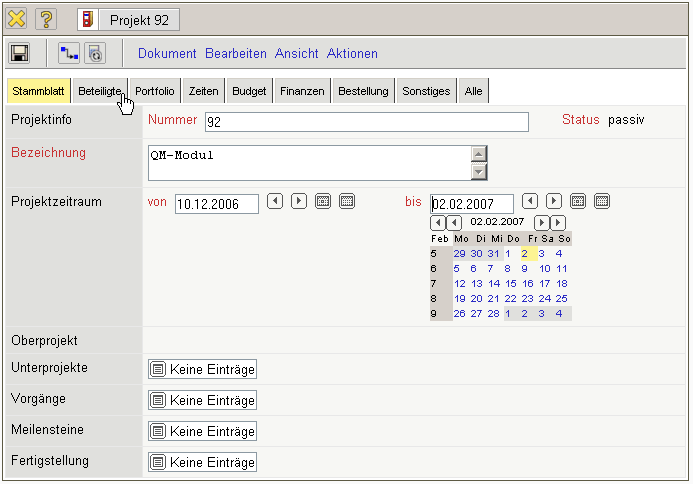Switch to the Budget tab

(x=249, y=91)
